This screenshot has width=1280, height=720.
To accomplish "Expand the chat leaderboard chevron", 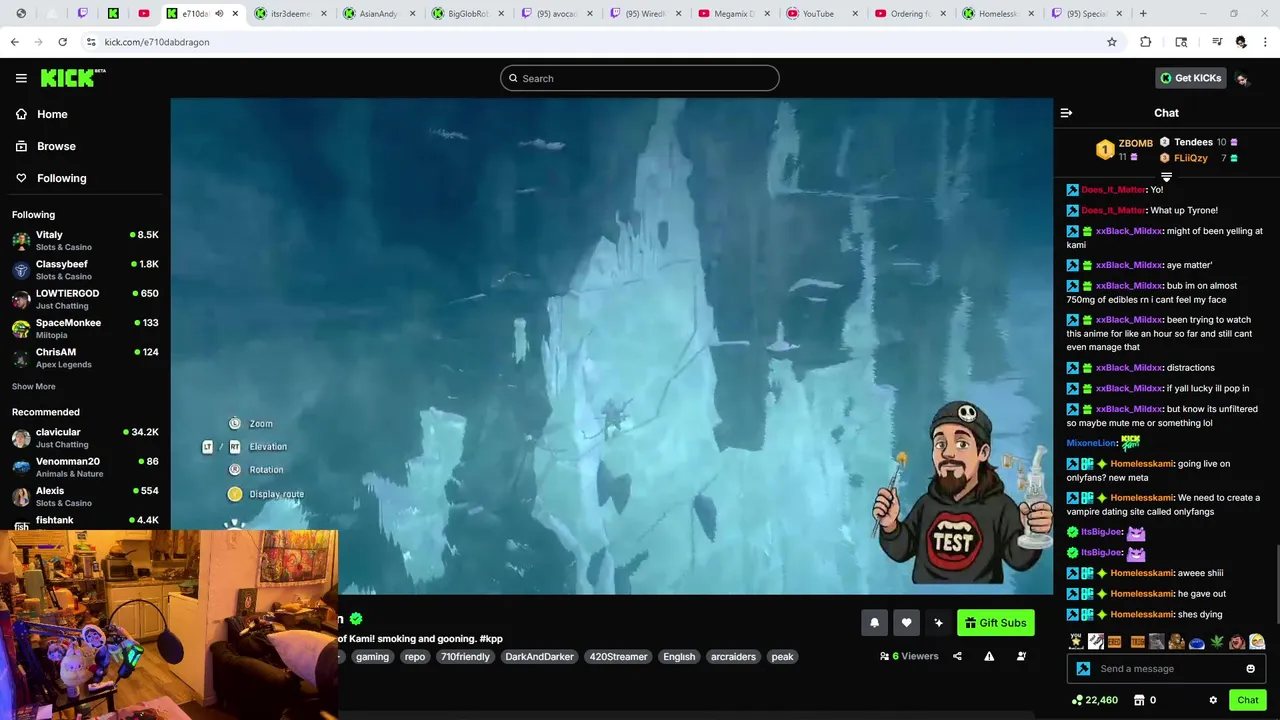I will click(x=1166, y=177).
